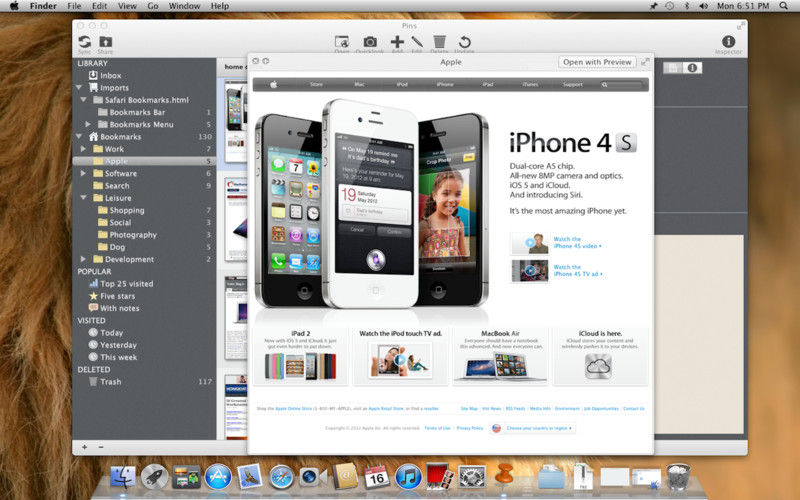The height and width of the screenshot is (500, 800).
Task: Click the Edit pencil toolbar icon
Action: [x=417, y=42]
